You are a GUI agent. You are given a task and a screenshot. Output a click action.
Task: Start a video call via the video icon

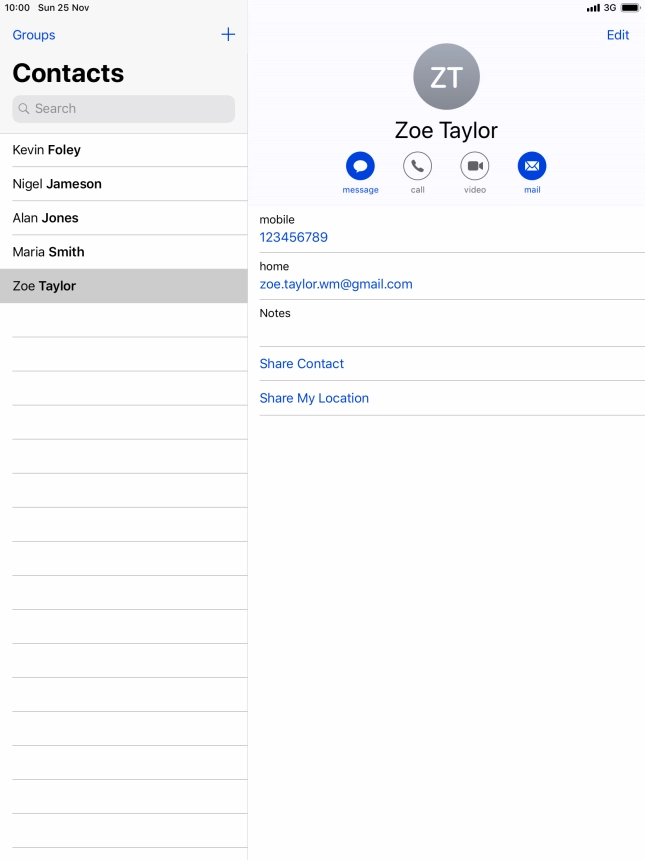click(x=475, y=166)
